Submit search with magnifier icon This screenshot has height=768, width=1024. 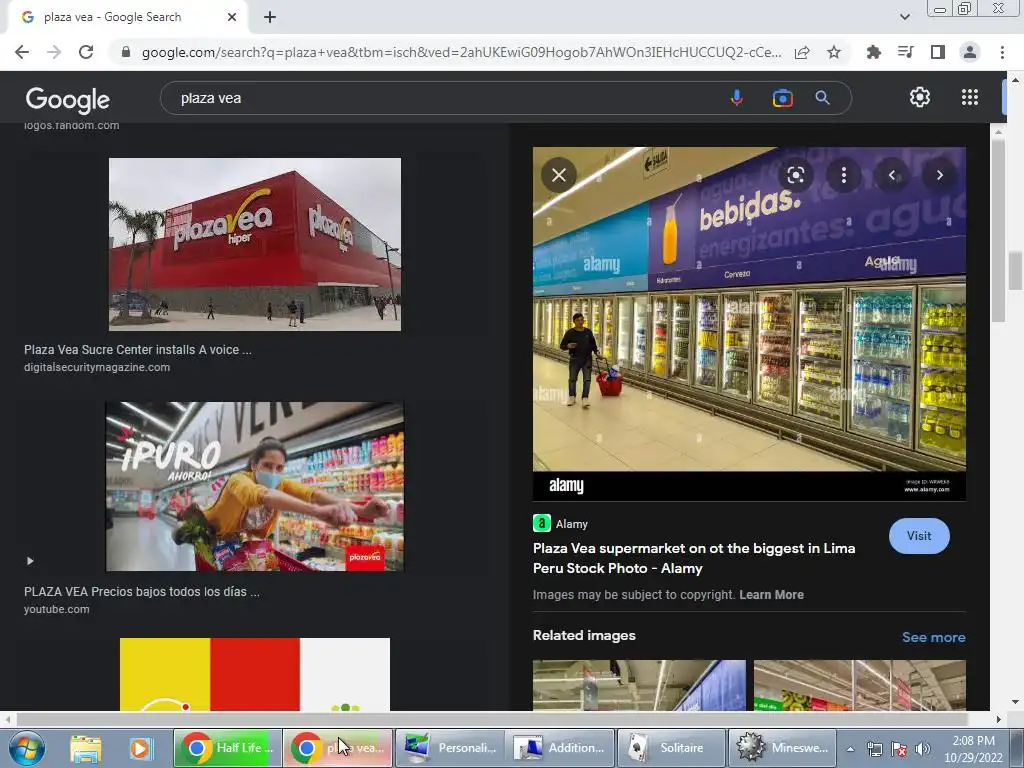click(x=822, y=98)
